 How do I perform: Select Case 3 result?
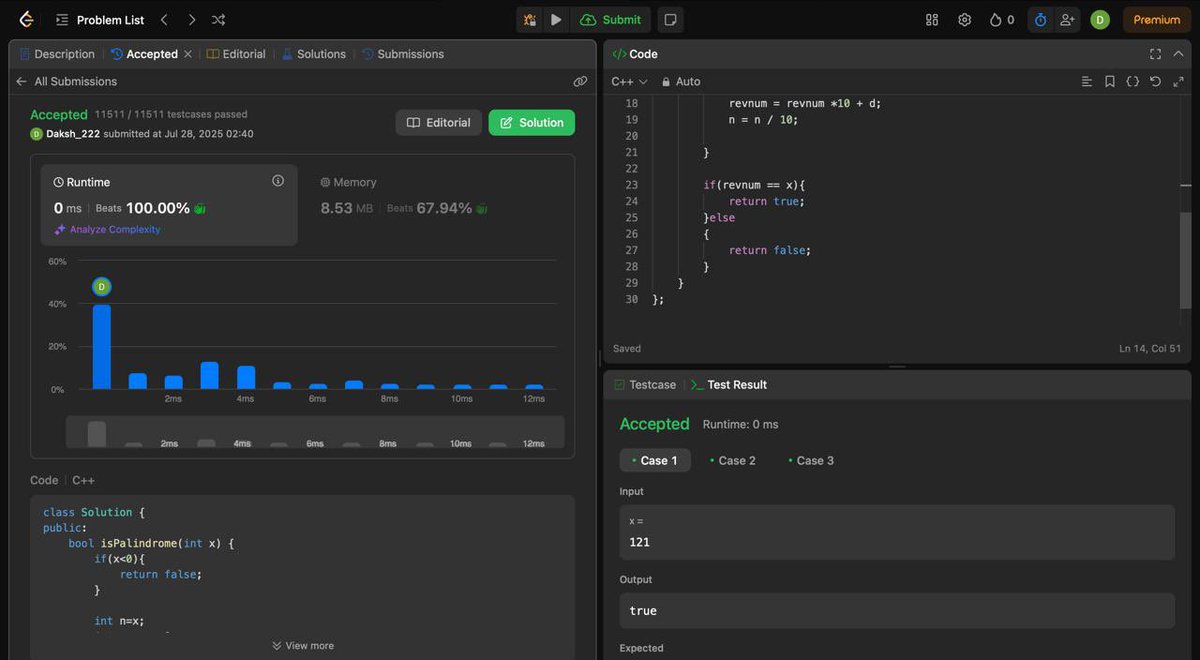(810, 461)
